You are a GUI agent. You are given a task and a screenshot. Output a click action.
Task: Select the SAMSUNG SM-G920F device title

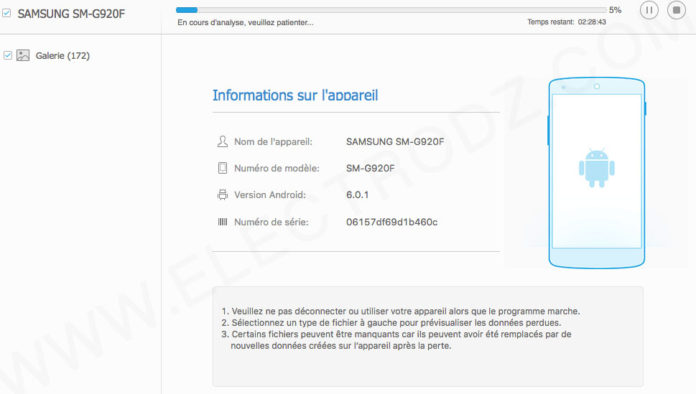point(71,14)
